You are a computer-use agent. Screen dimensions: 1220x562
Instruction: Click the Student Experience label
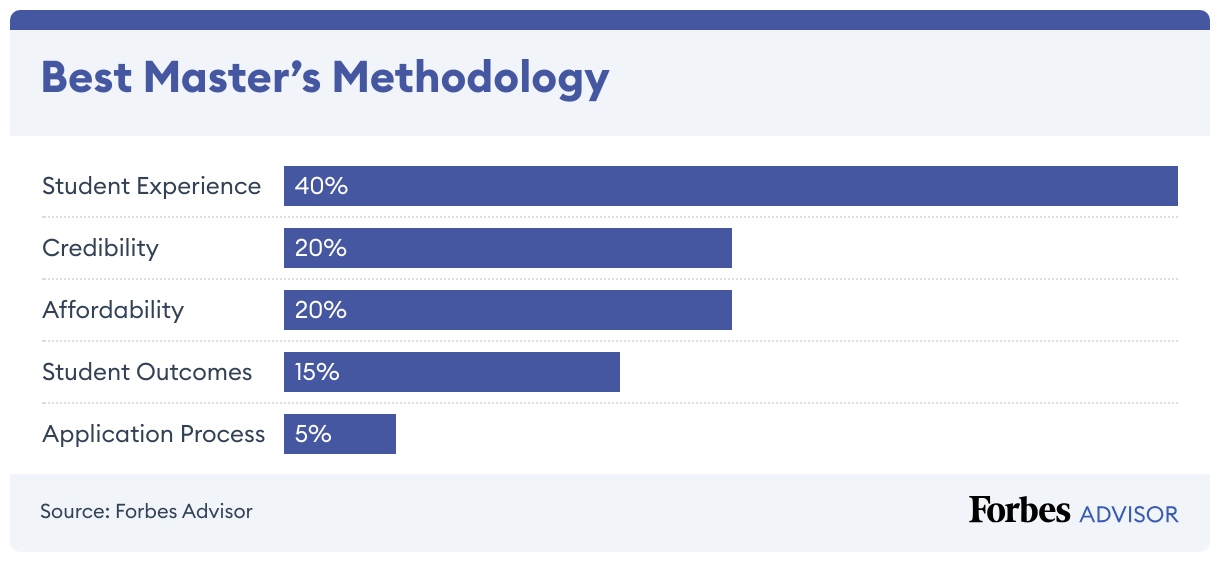tap(151, 186)
